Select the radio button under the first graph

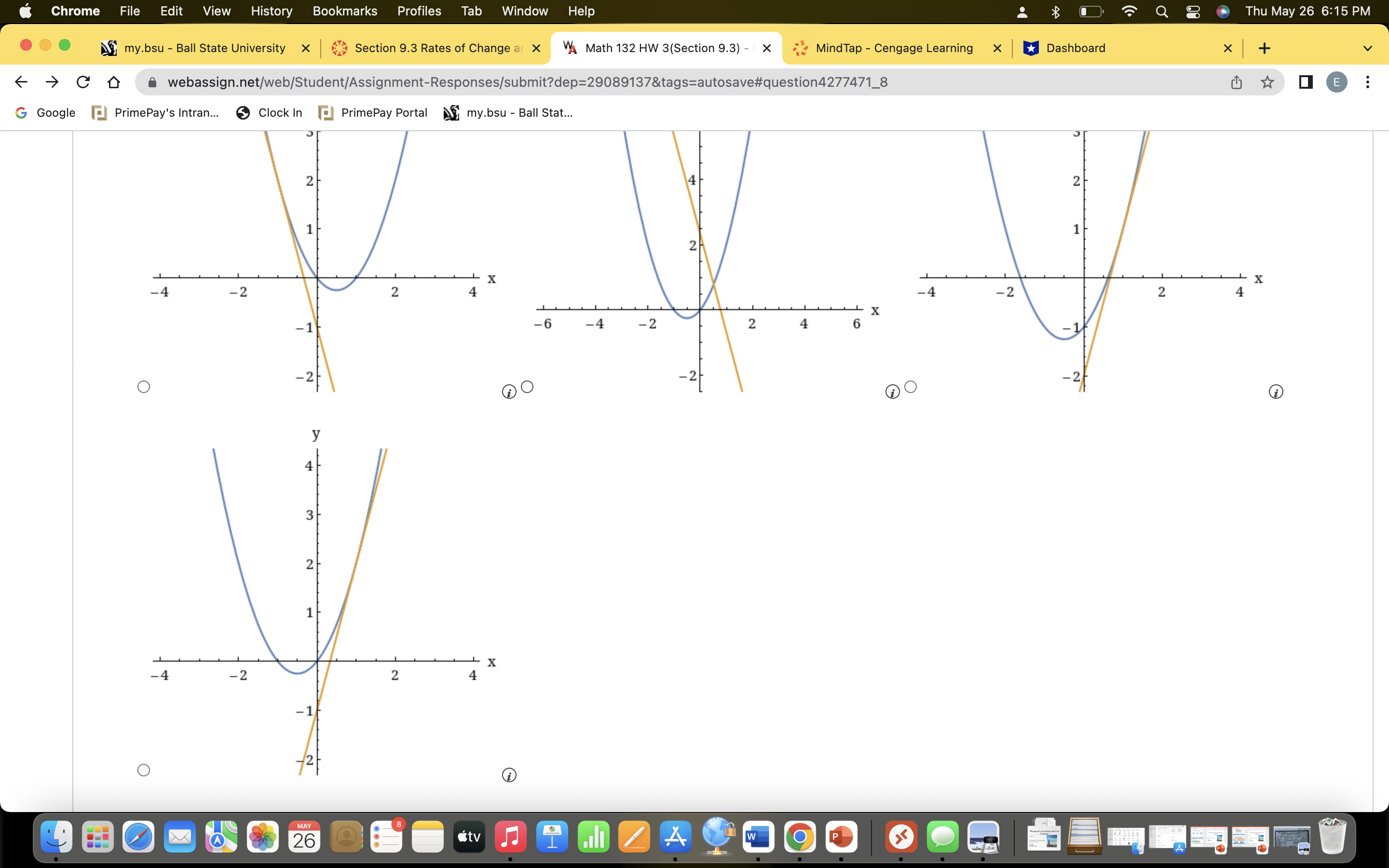pyautogui.click(x=144, y=386)
